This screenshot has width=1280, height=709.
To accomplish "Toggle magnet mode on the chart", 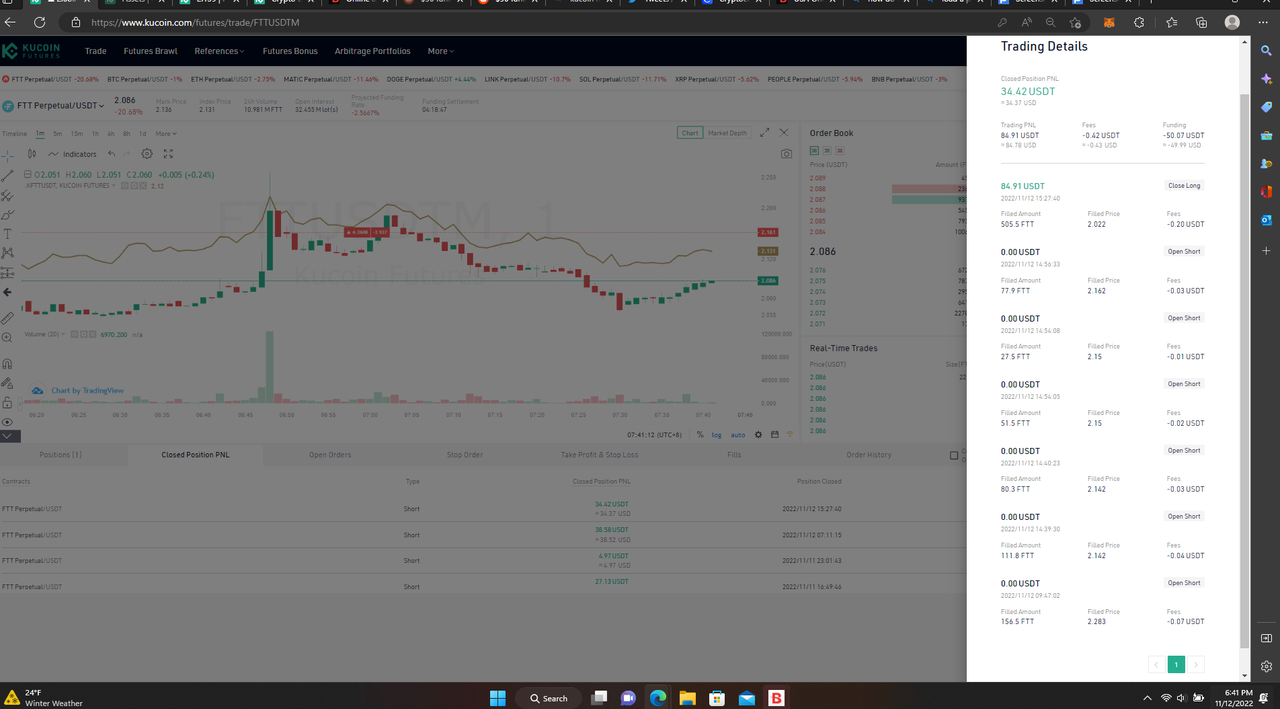I will [8, 364].
